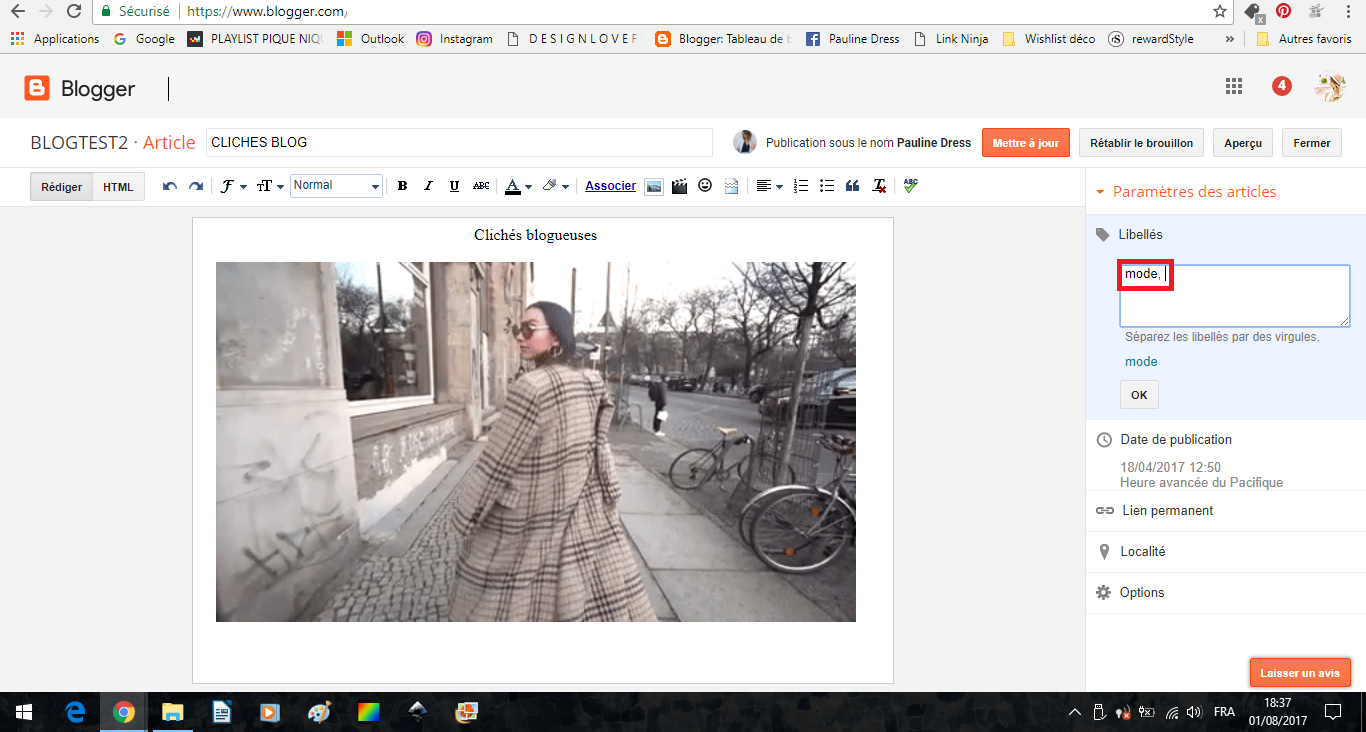Click the redo arrow in editor toolbar
Viewport: 1366px width, 732px height.
tap(196, 186)
